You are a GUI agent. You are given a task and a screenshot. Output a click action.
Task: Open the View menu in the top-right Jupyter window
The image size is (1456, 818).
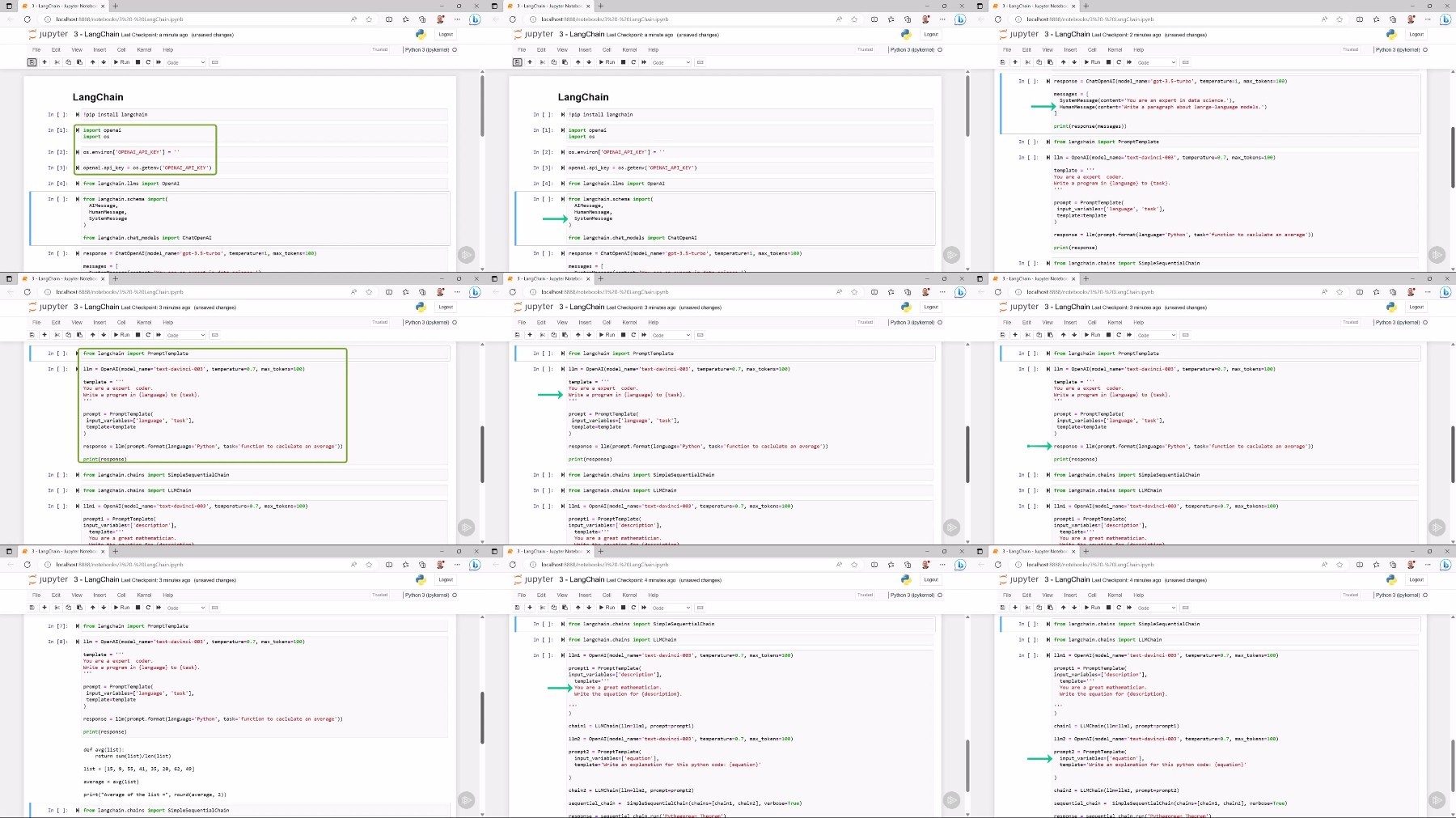pos(1048,50)
